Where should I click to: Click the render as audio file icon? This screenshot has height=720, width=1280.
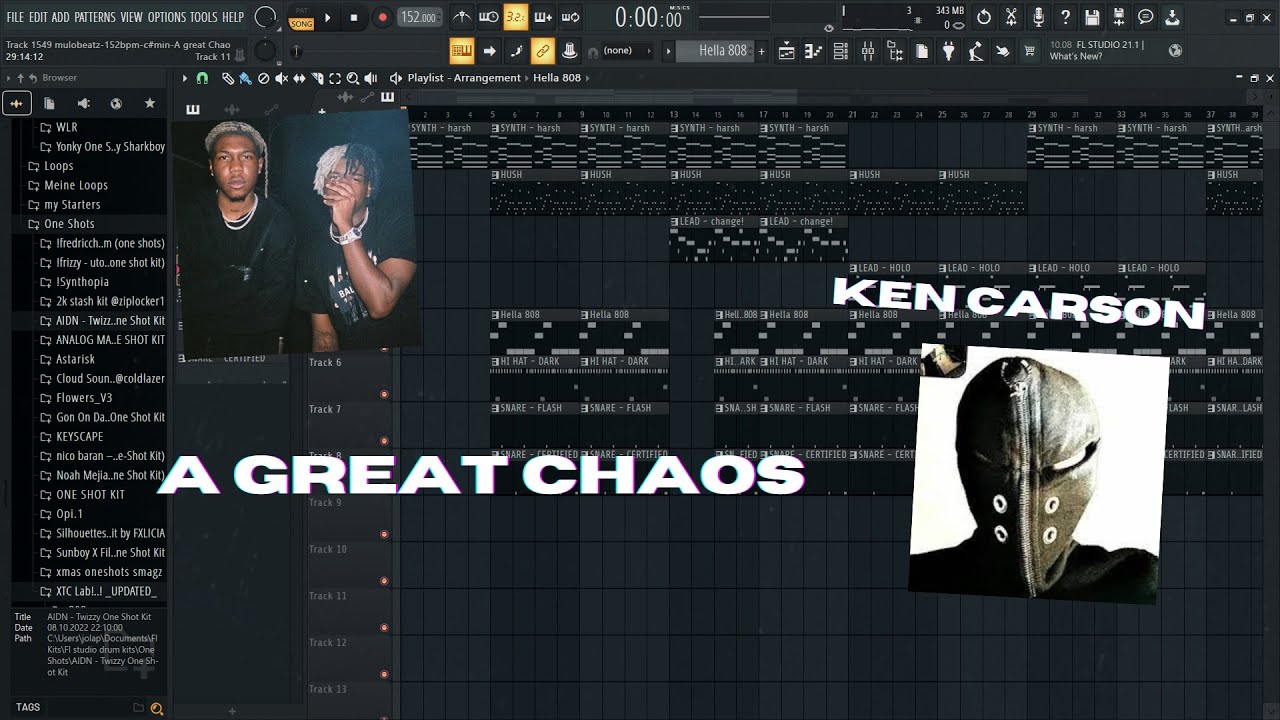pyautogui.click(x=1119, y=17)
